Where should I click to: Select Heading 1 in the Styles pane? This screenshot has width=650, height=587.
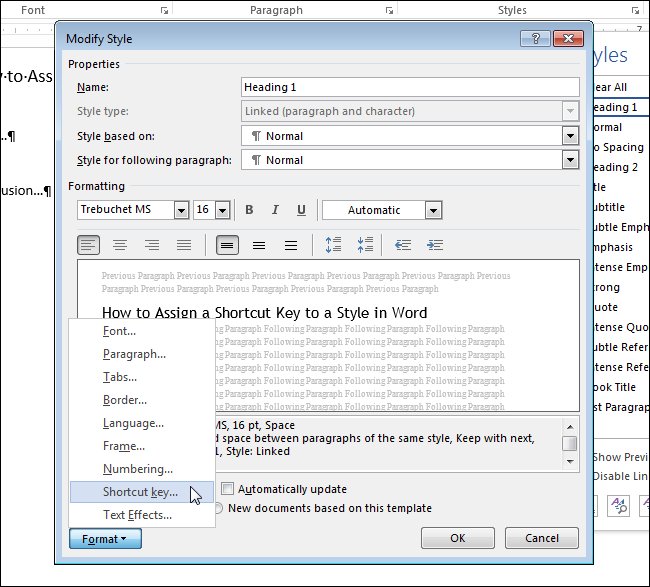[x=621, y=107]
